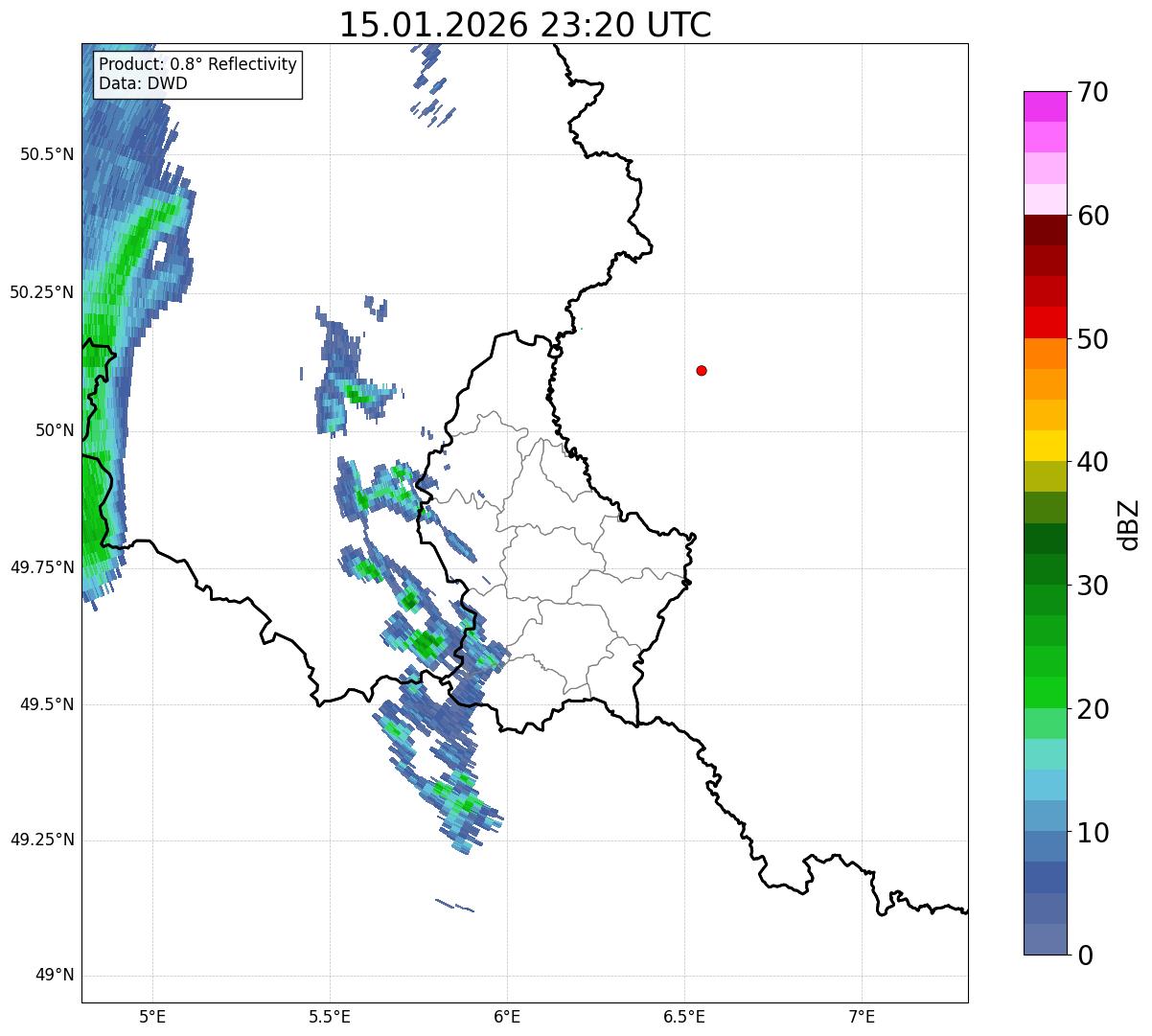Click the plot title '15.01.2026 23:20 UTC'
The width and height of the screenshot is (1152, 1036).
coord(525,25)
